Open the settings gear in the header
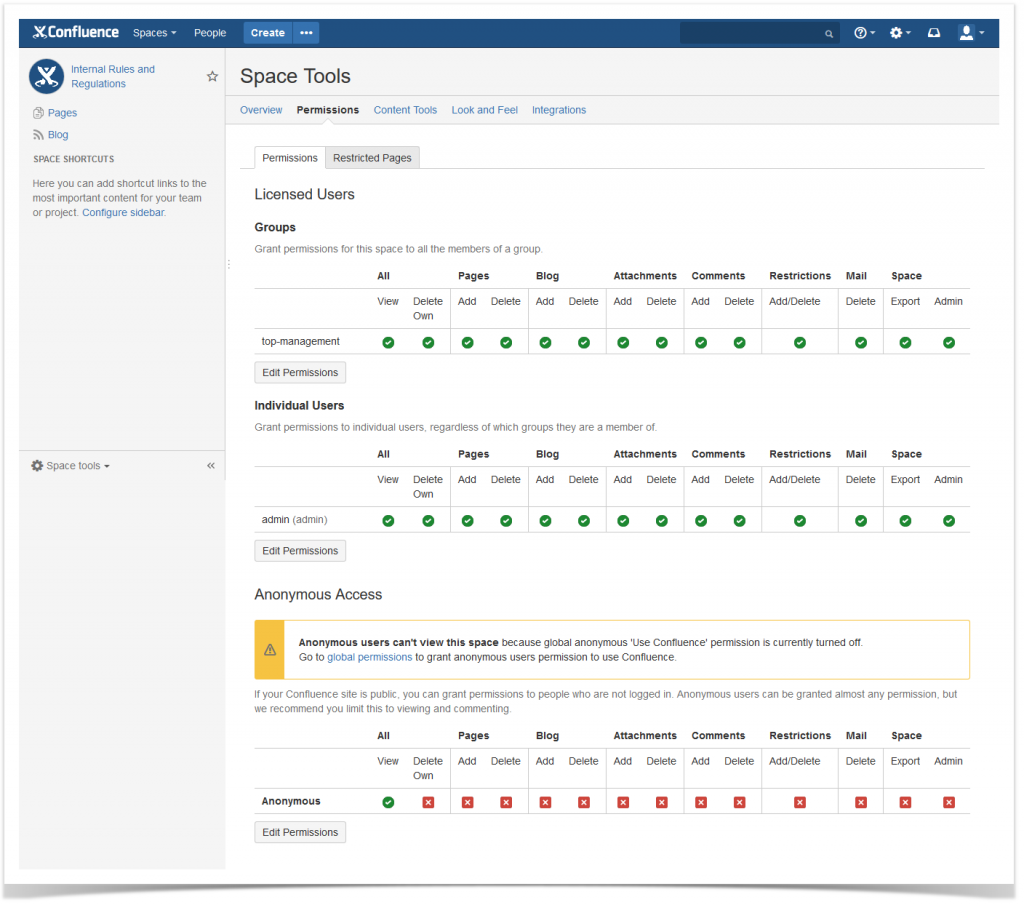The height and width of the screenshot is (905, 1024). click(896, 33)
